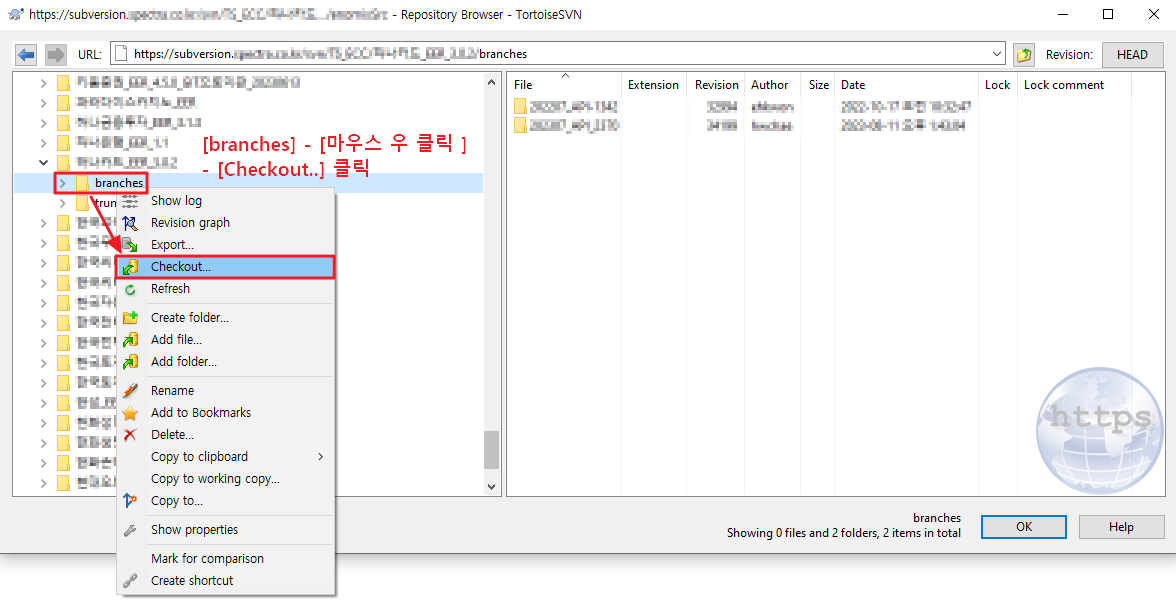Click the grey forward arrow button
The height and width of the screenshot is (602, 1176).
pyautogui.click(x=56, y=54)
